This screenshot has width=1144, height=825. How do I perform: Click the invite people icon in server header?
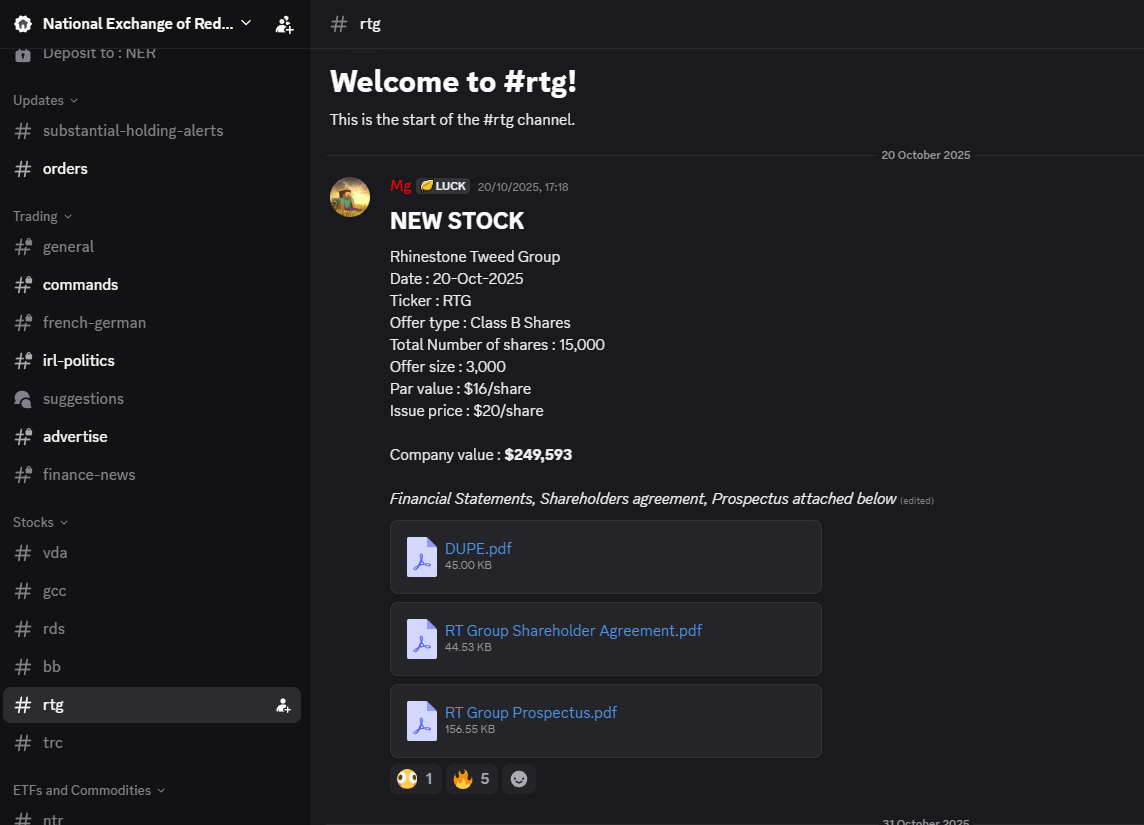284,24
